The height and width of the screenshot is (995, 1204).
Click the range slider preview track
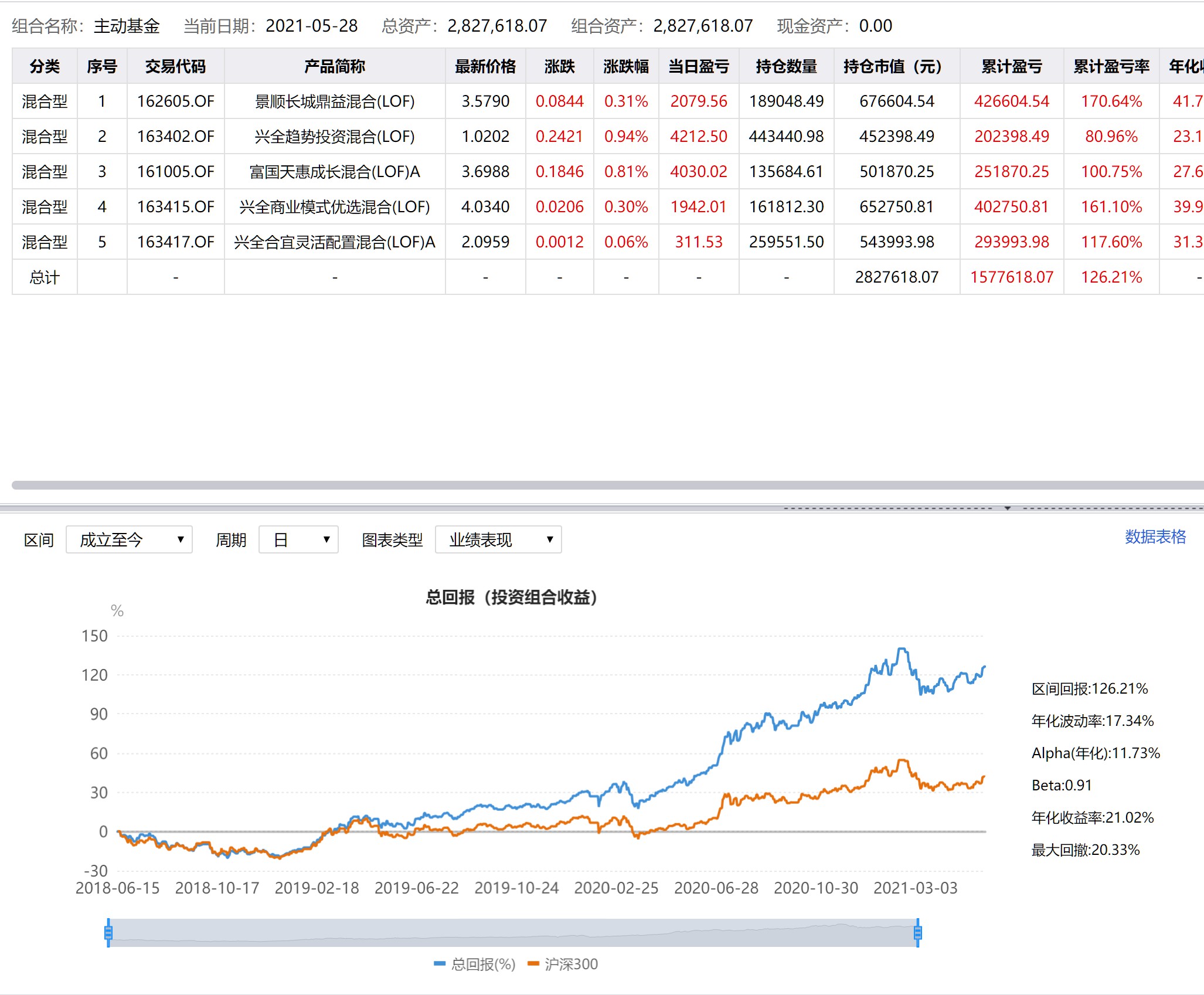tap(513, 932)
